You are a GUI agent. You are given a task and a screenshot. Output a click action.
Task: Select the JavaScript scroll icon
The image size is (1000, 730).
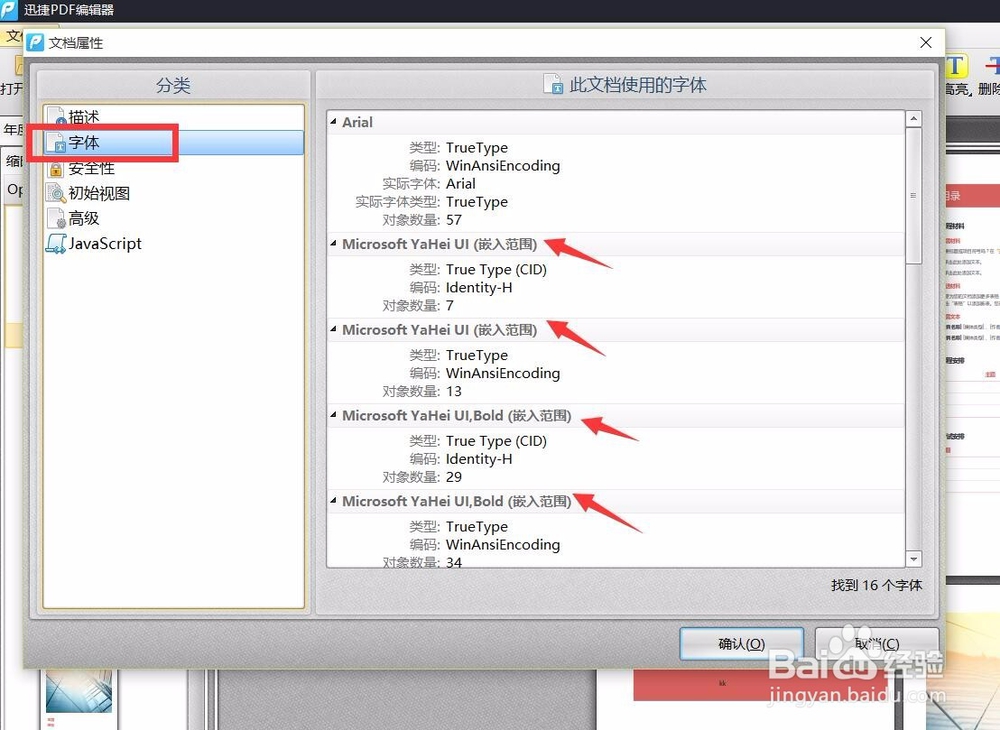pos(56,244)
